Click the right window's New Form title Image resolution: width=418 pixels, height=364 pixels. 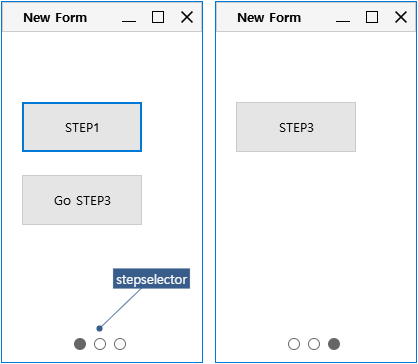[269, 17]
